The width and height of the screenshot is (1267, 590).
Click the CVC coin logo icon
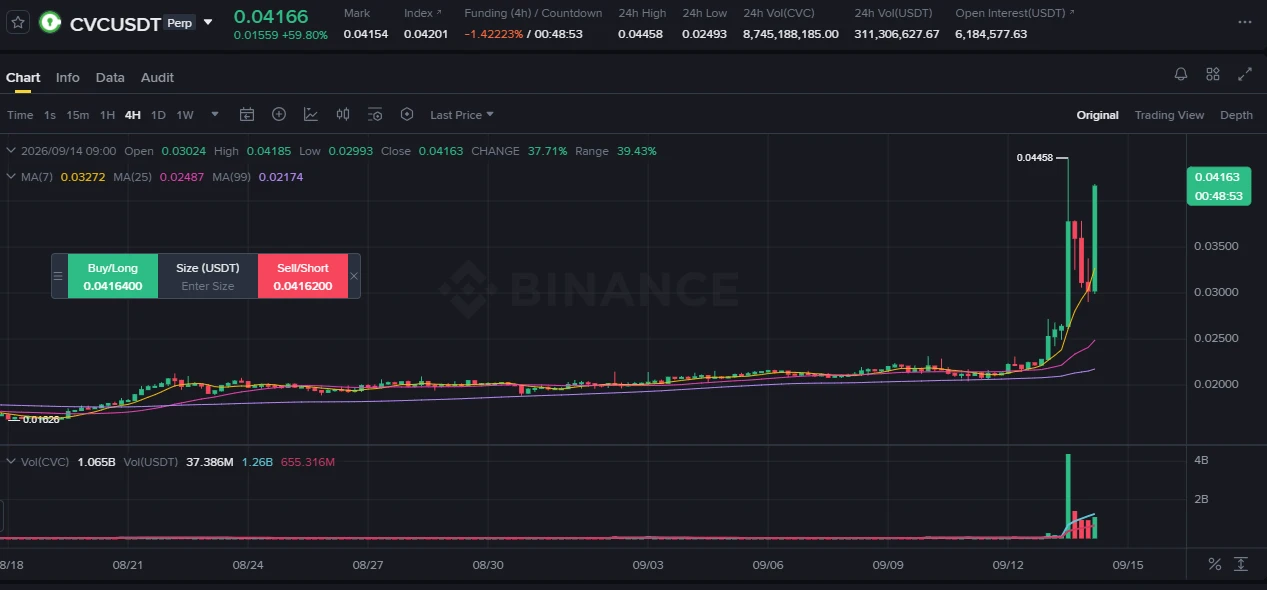pyautogui.click(x=50, y=23)
